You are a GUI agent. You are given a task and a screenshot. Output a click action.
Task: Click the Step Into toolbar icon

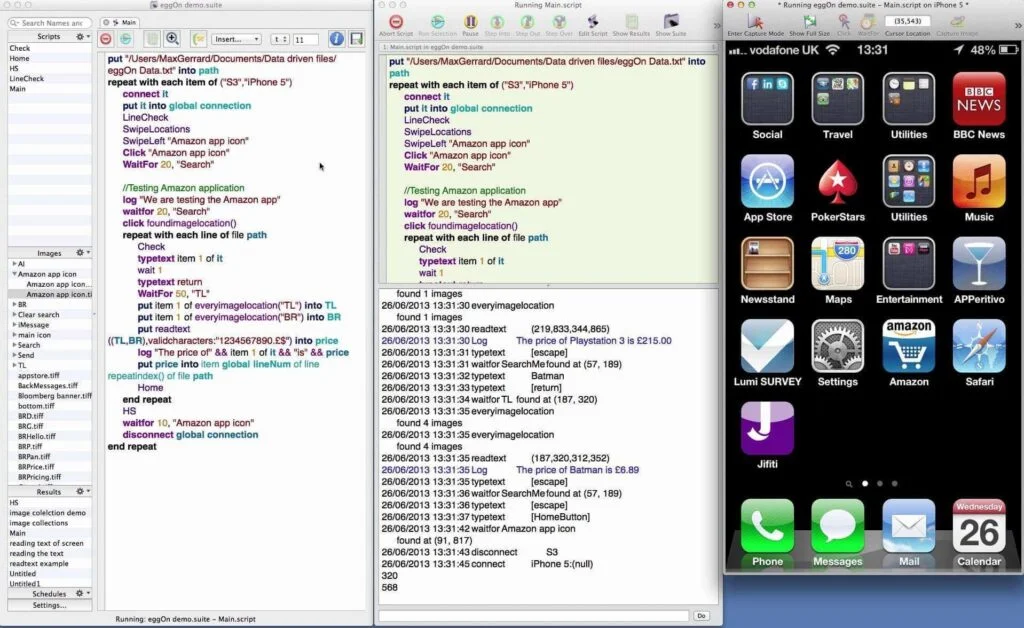coord(497,24)
